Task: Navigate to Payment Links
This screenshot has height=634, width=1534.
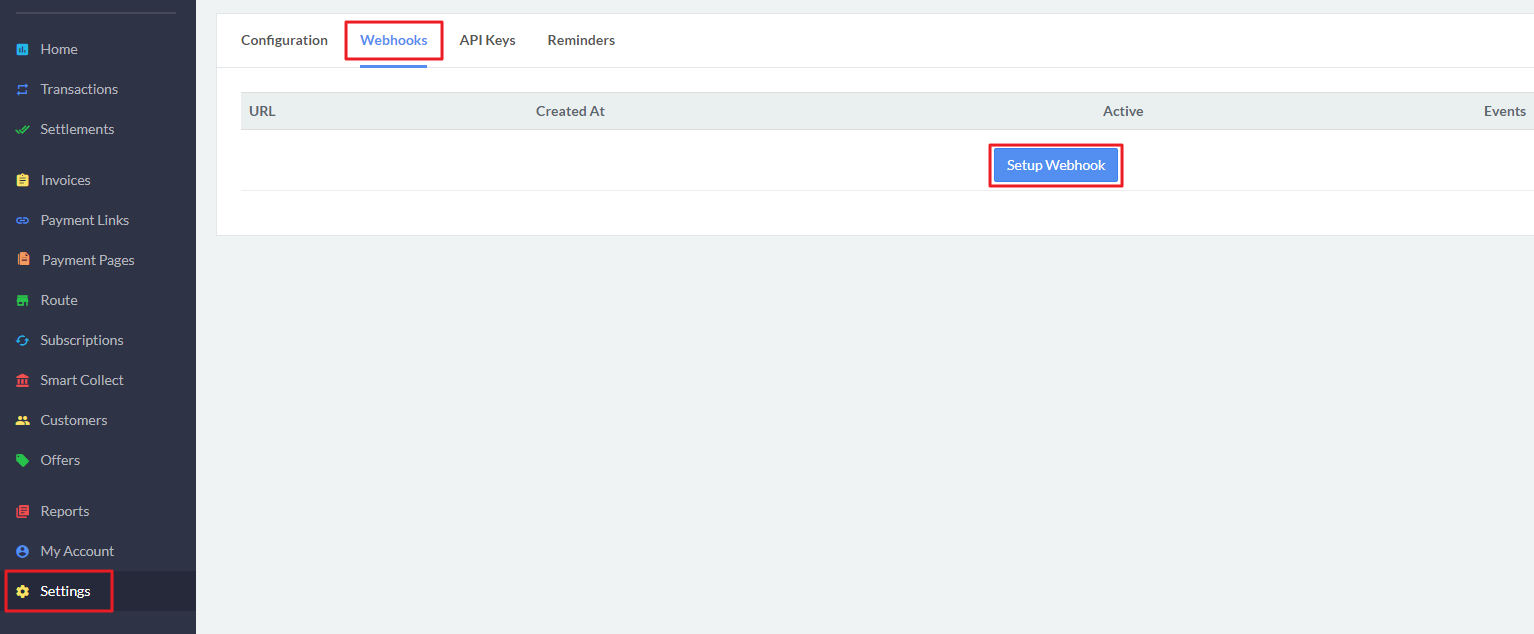Action: pyautogui.click(x=85, y=220)
